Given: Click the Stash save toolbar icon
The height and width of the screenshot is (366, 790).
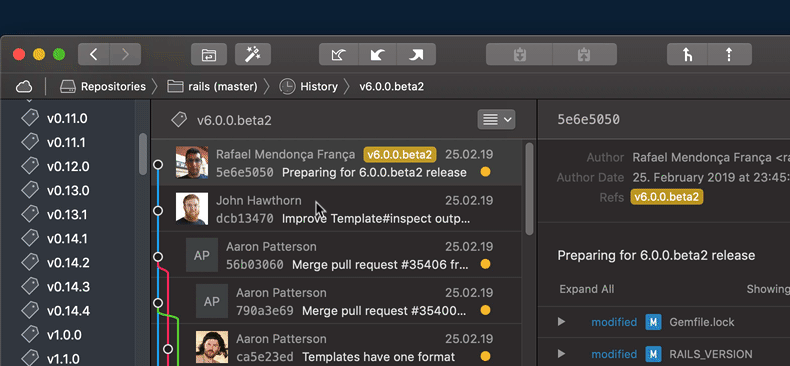Looking at the screenshot, I should (x=519, y=54).
